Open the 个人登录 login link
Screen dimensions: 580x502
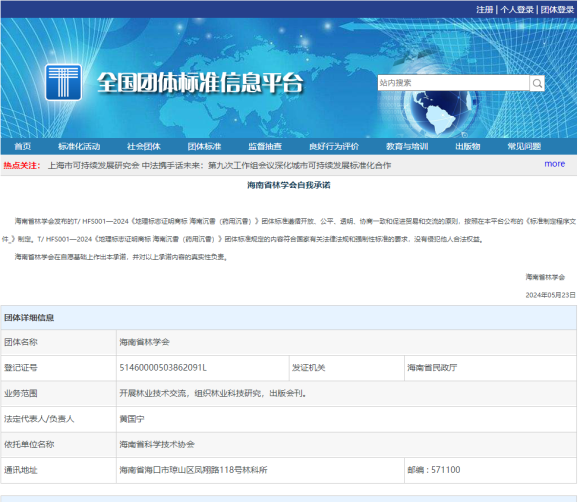(517, 10)
